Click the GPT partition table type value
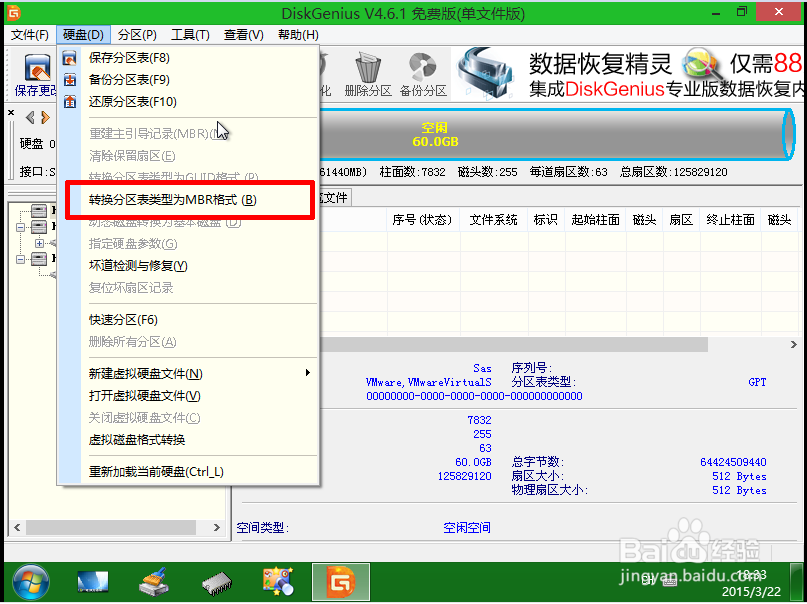 pos(757,382)
